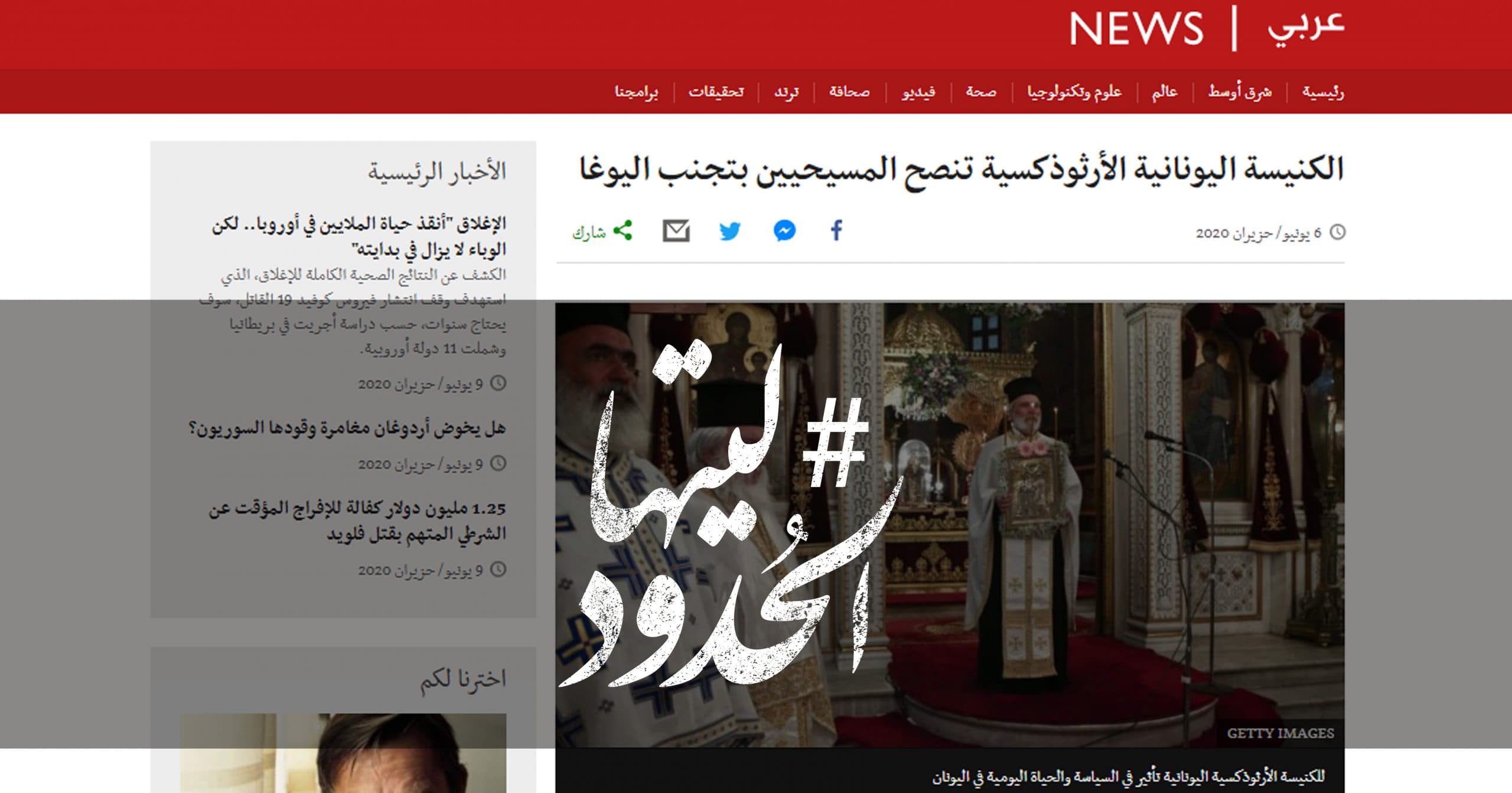1512x793 pixels.
Task: Share via Messenger icon
Action: (x=784, y=230)
